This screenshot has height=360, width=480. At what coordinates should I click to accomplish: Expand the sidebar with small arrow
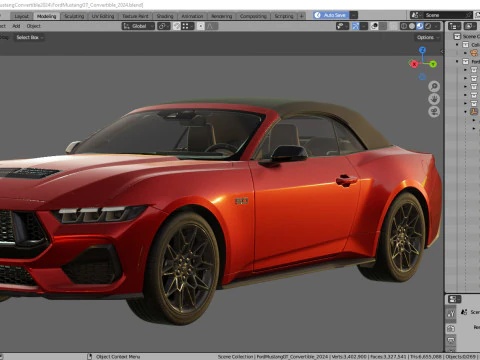pos(442,51)
